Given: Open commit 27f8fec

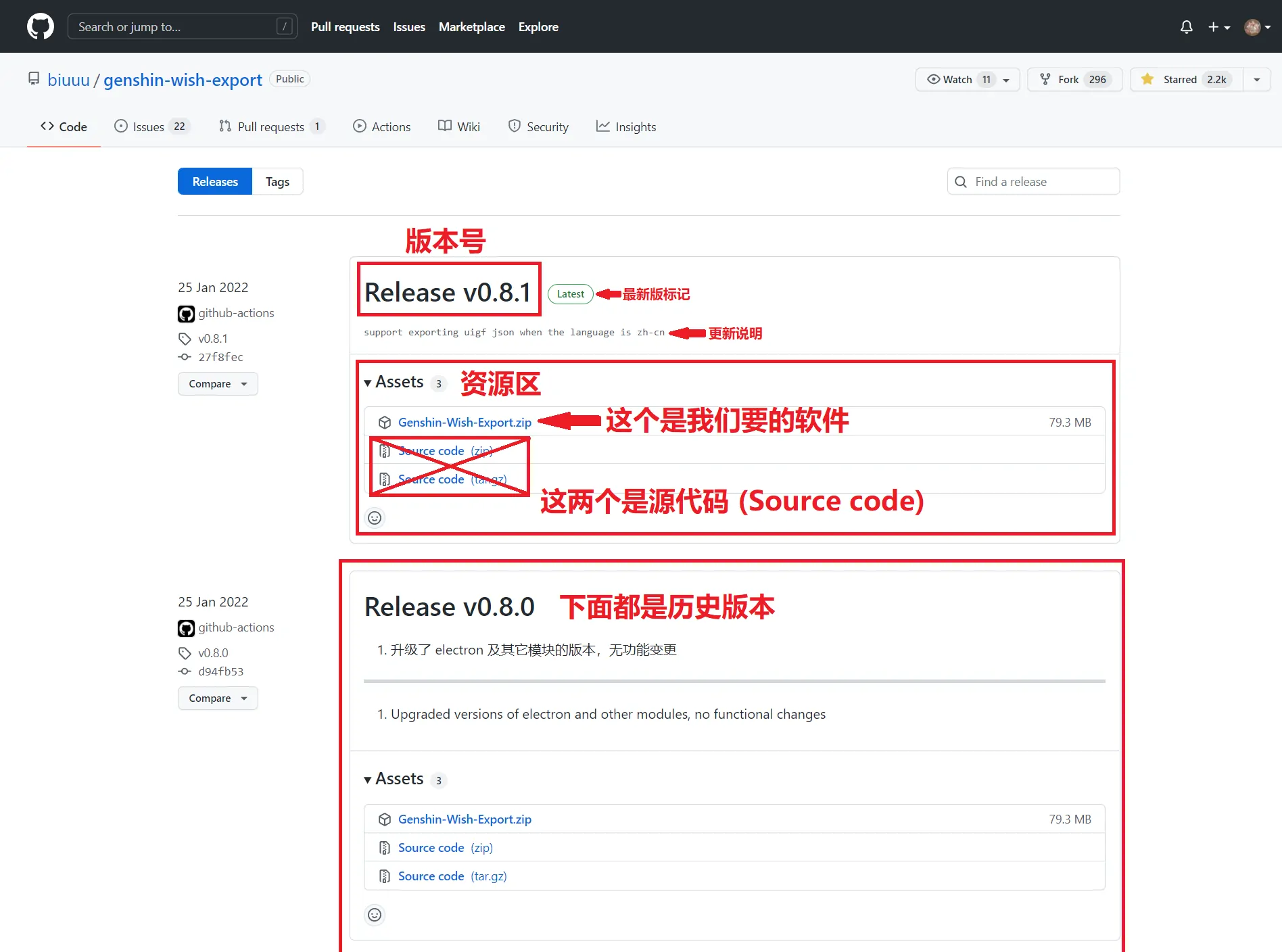Looking at the screenshot, I should 220,357.
